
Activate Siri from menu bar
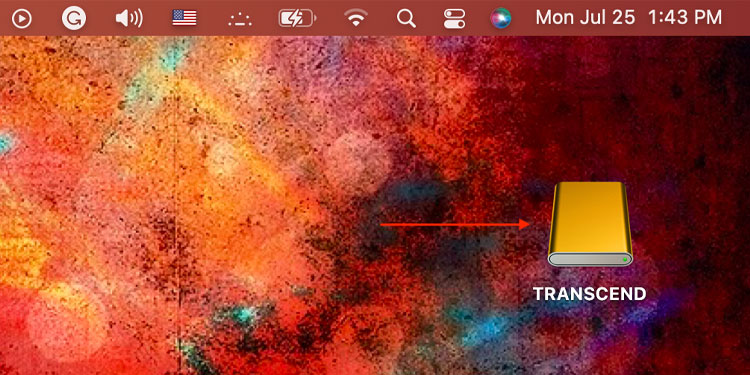[x=501, y=18]
